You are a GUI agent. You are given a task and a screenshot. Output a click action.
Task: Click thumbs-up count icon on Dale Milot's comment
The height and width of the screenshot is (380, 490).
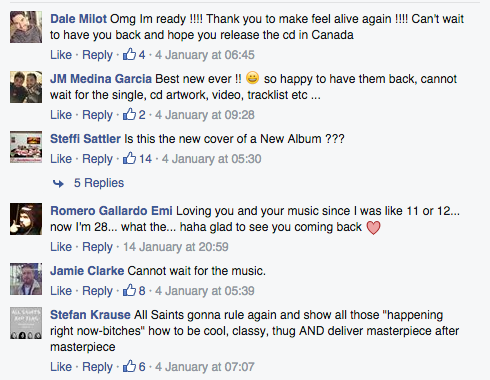pyautogui.click(x=129, y=54)
